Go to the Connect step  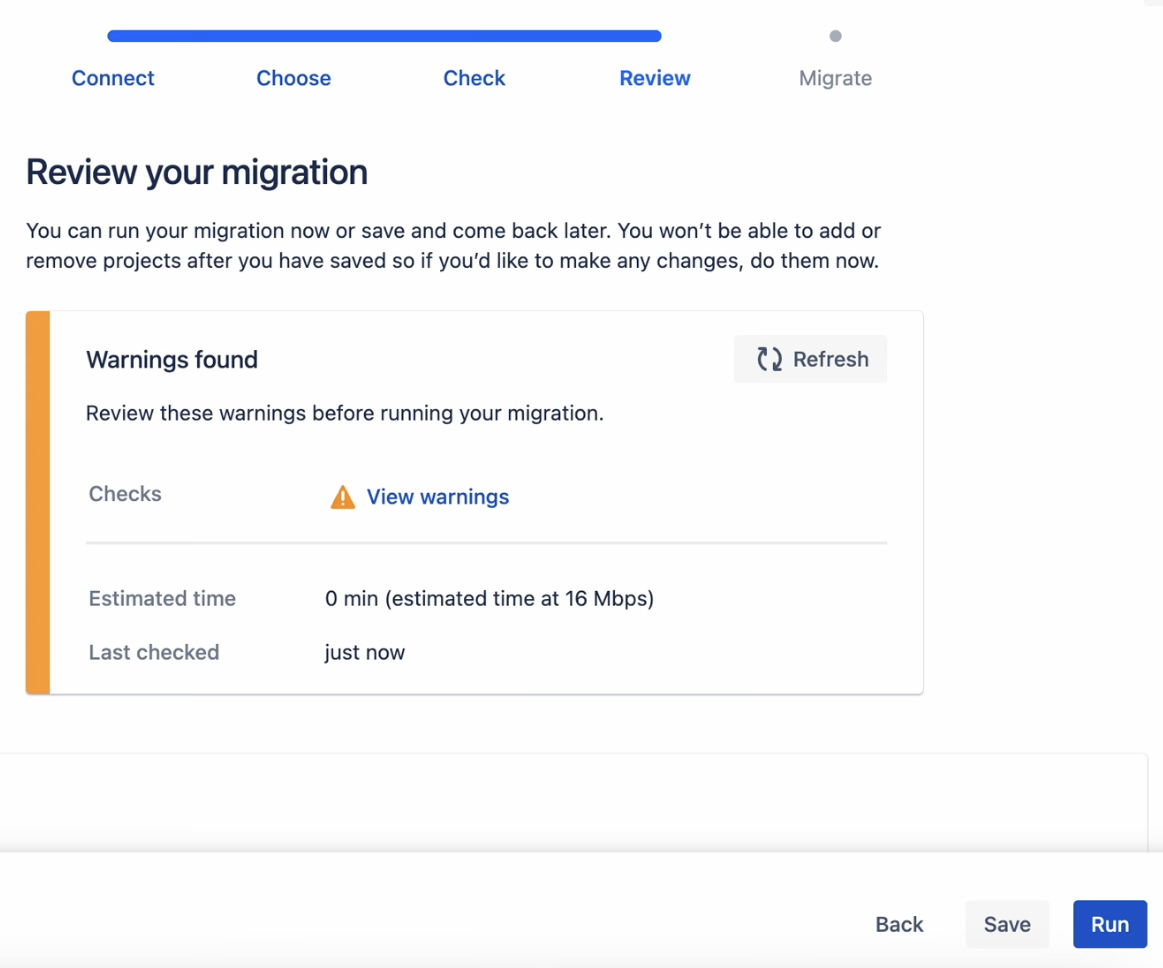coord(113,78)
